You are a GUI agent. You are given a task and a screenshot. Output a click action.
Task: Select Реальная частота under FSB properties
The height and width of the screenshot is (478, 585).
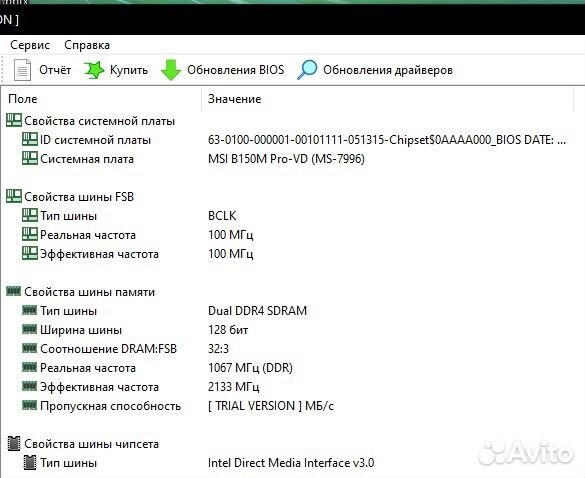point(88,235)
